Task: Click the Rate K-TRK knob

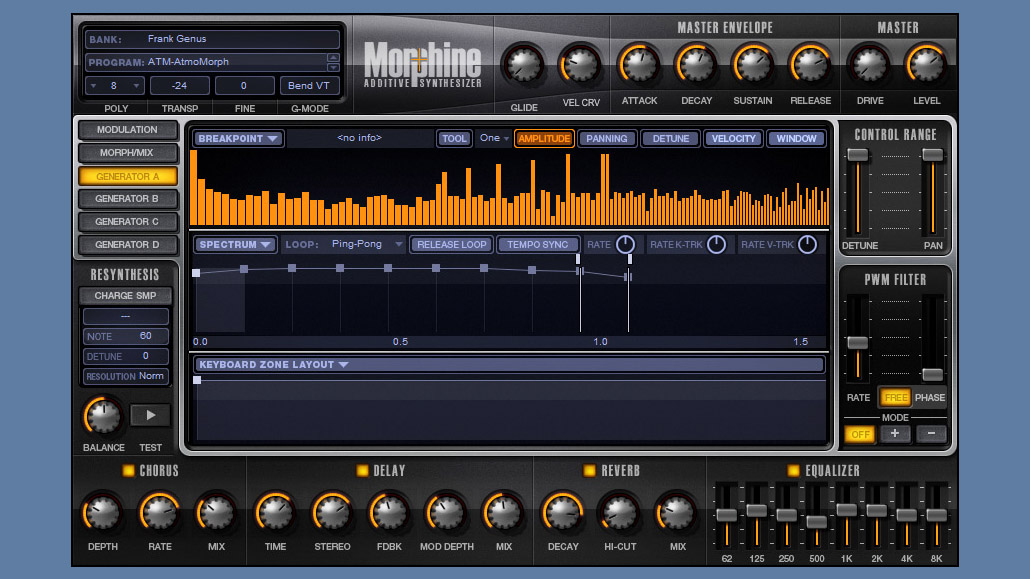Action: tap(716, 245)
